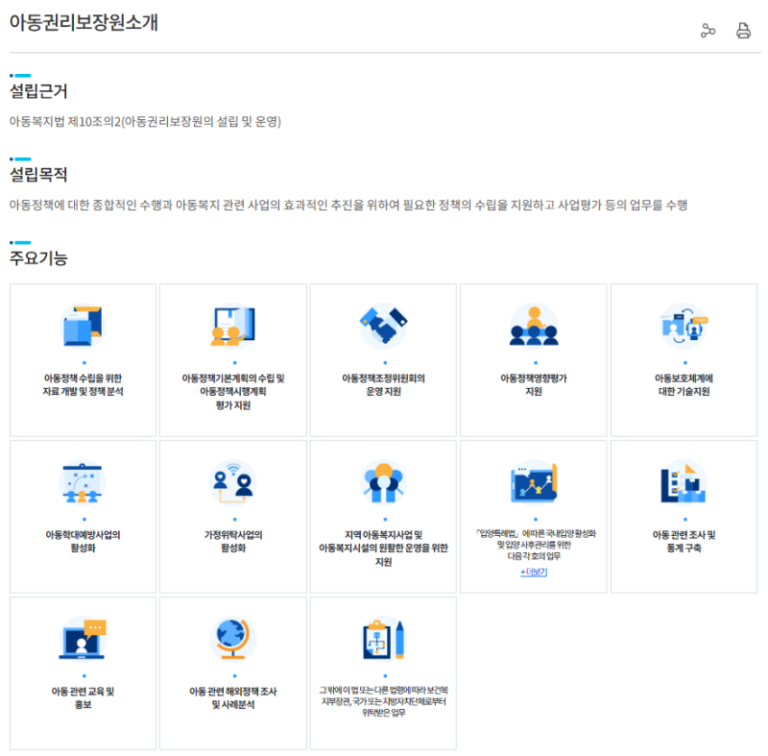
Task: Click the 아동권리보장원소개 page title
Action: click(84, 23)
